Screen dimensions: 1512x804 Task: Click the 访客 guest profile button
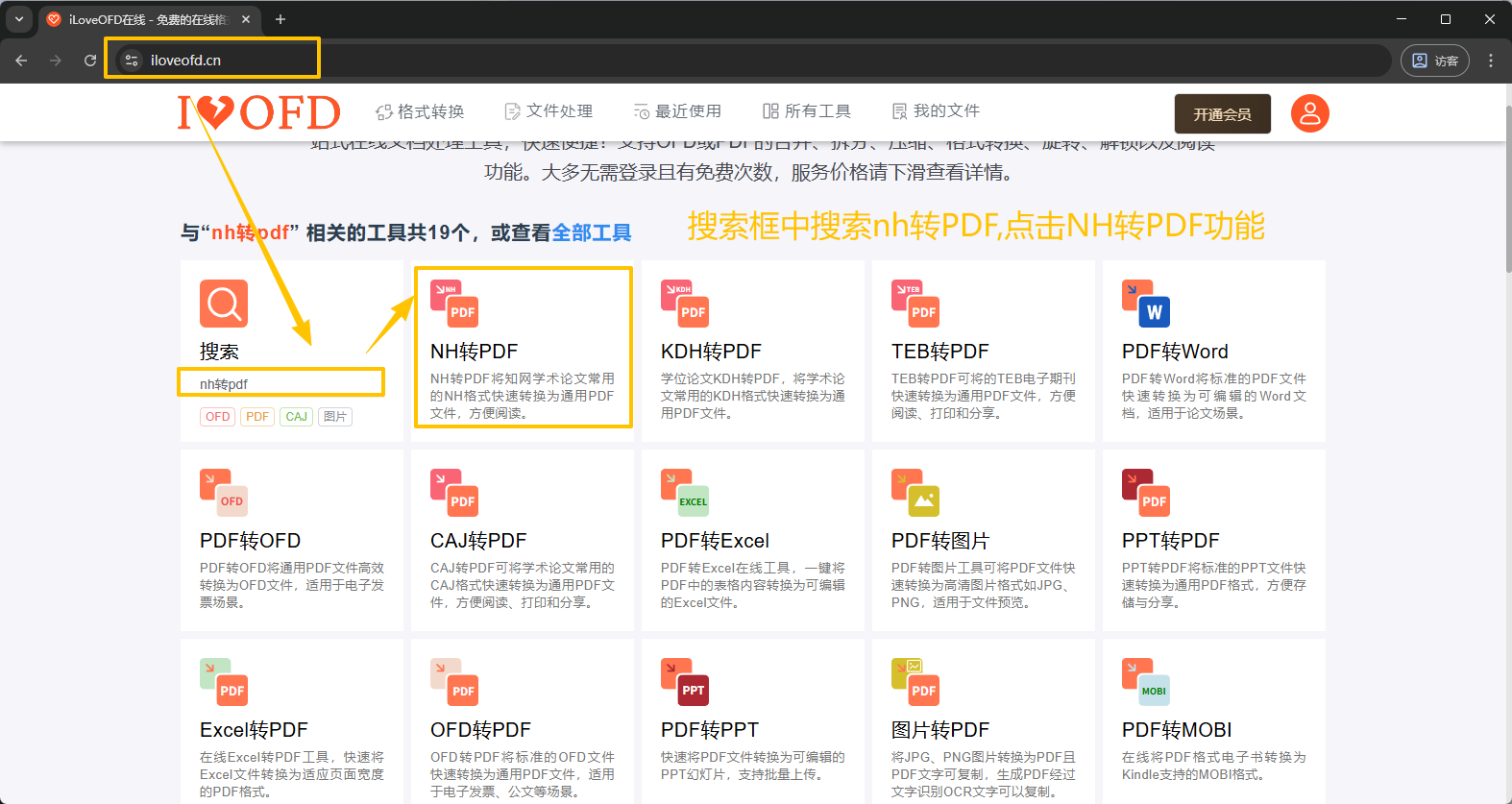1435,61
